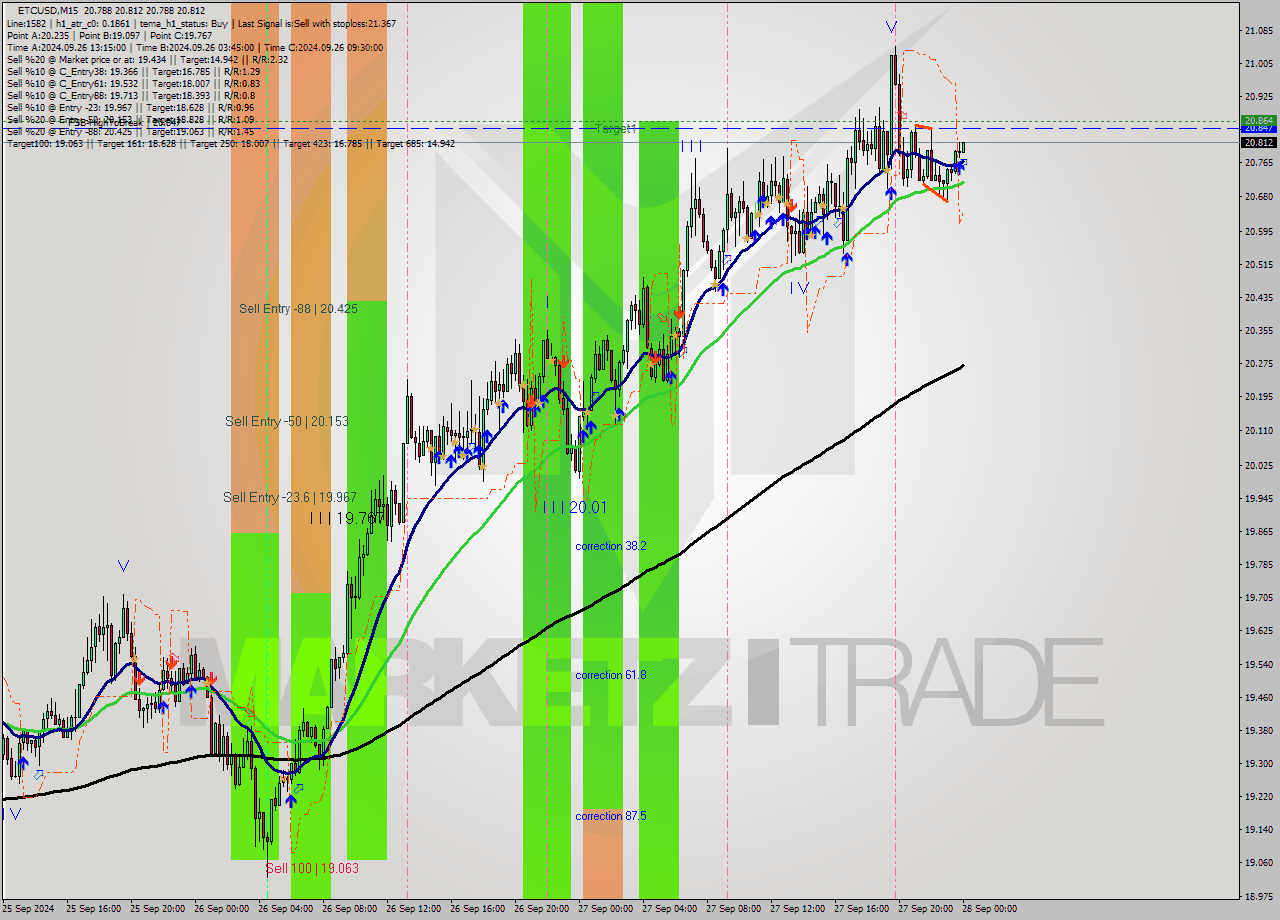Select the 20.515 price axis value
The height and width of the screenshot is (920, 1280).
1258,264
